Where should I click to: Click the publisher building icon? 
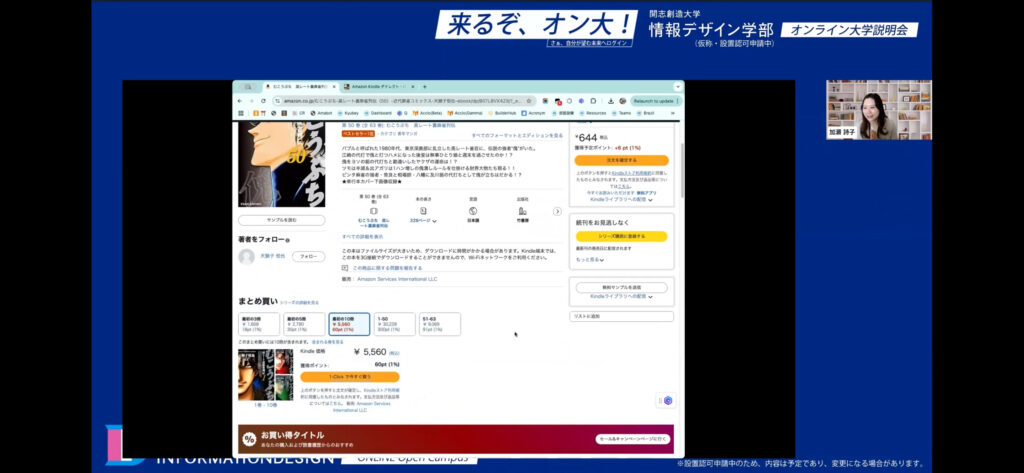tap(522, 210)
